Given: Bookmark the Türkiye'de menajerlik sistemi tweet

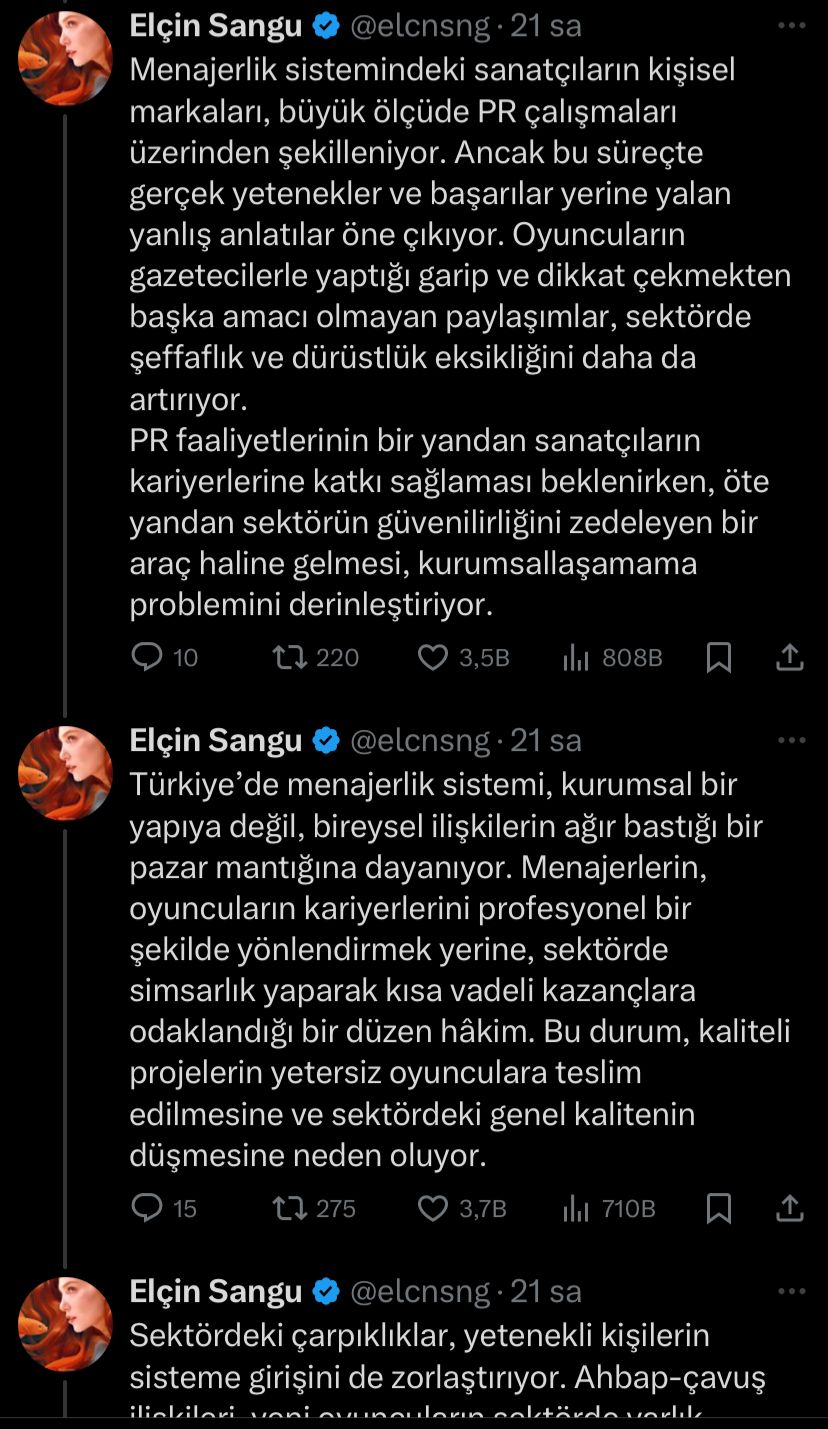Looking at the screenshot, I should [718, 1209].
